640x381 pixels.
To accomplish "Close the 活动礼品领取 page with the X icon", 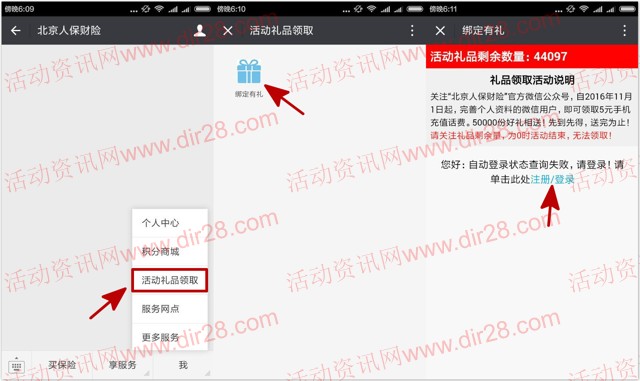I will tap(228, 31).
